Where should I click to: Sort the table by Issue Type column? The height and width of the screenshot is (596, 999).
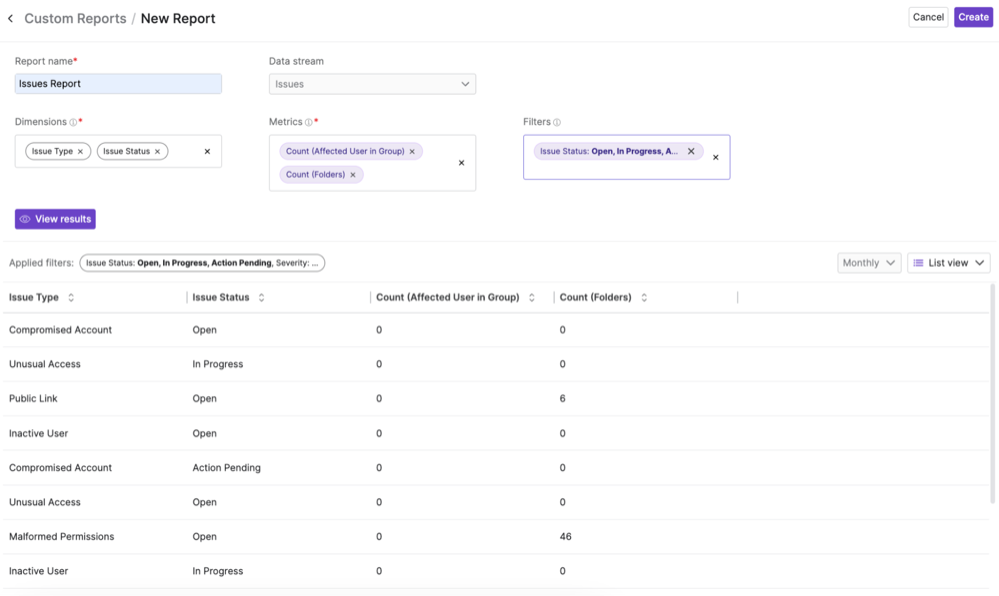(71, 298)
